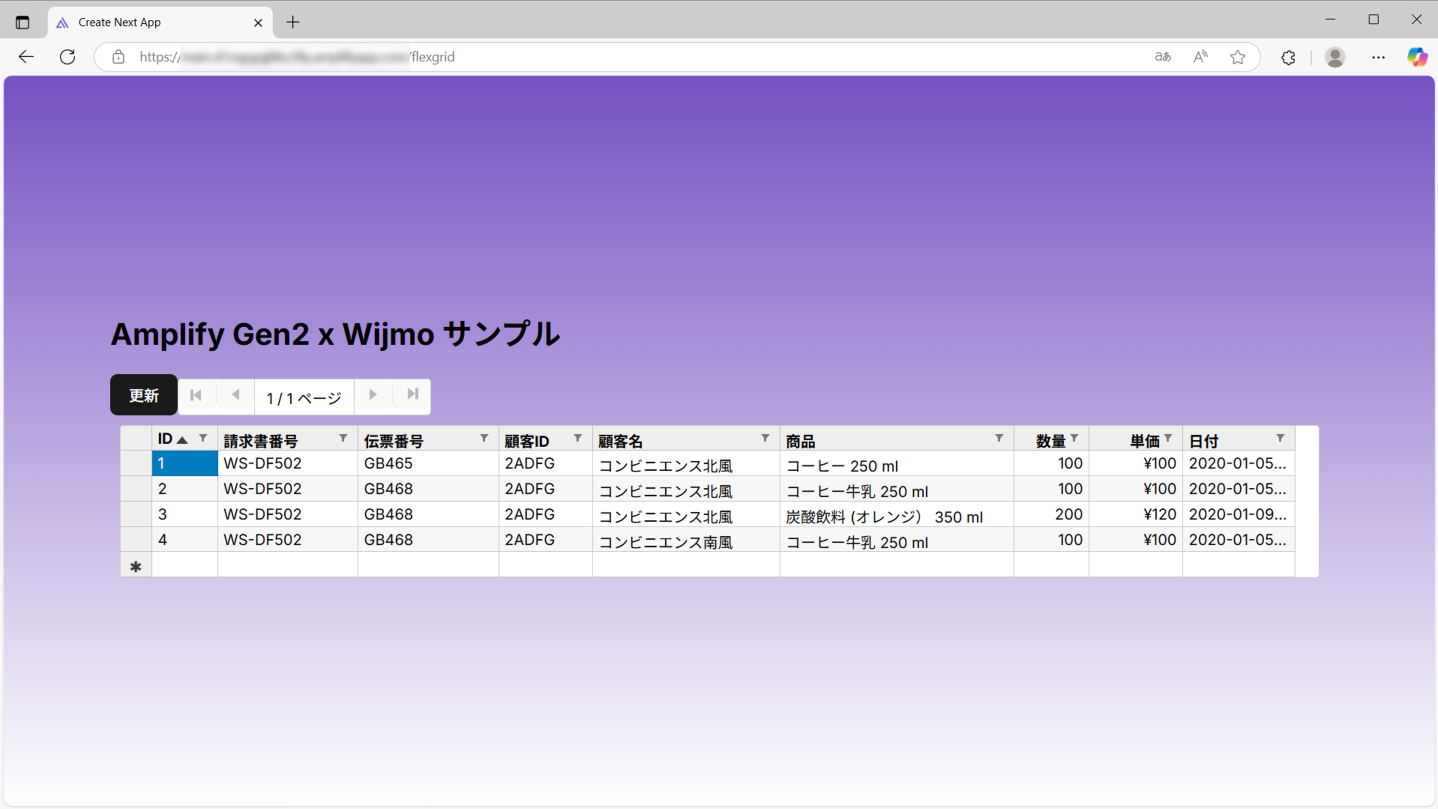Viewport: 1438px width, 809px height.
Task: Select ID cell with value 3
Action: (x=184, y=514)
